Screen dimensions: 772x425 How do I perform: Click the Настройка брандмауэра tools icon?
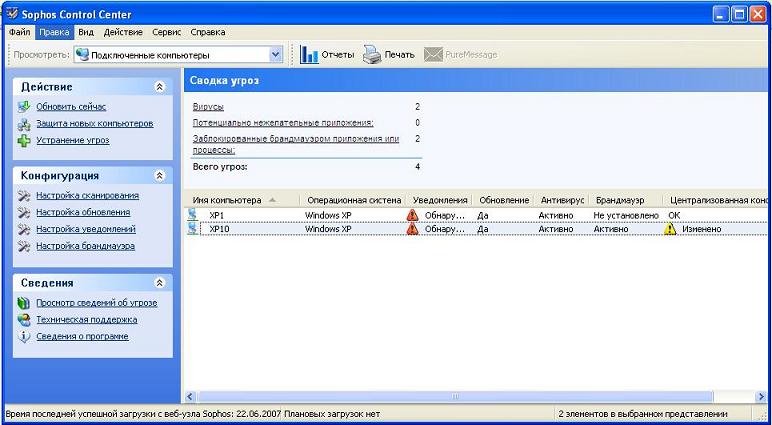(24, 246)
